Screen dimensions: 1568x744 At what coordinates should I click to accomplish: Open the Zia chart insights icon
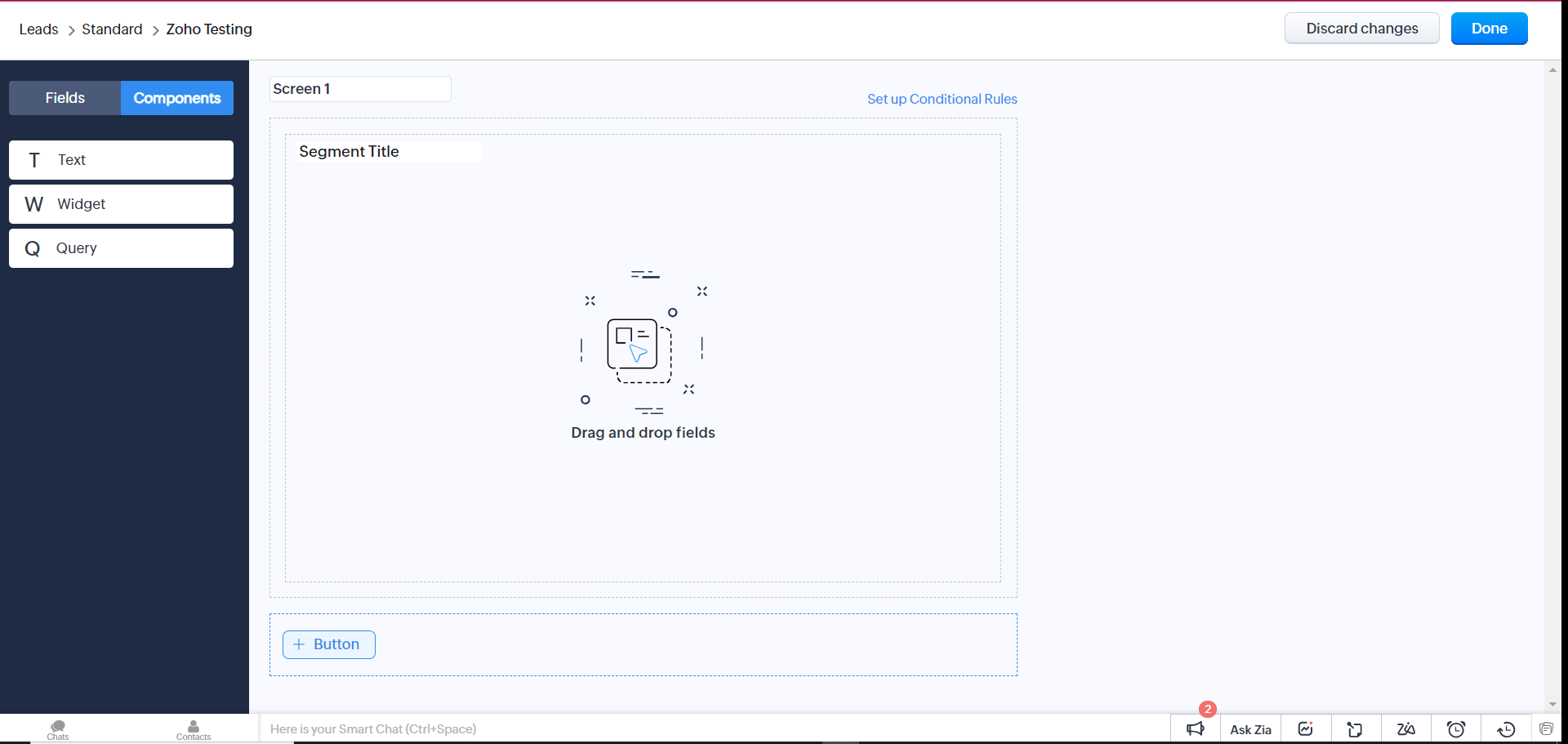coord(1305,729)
